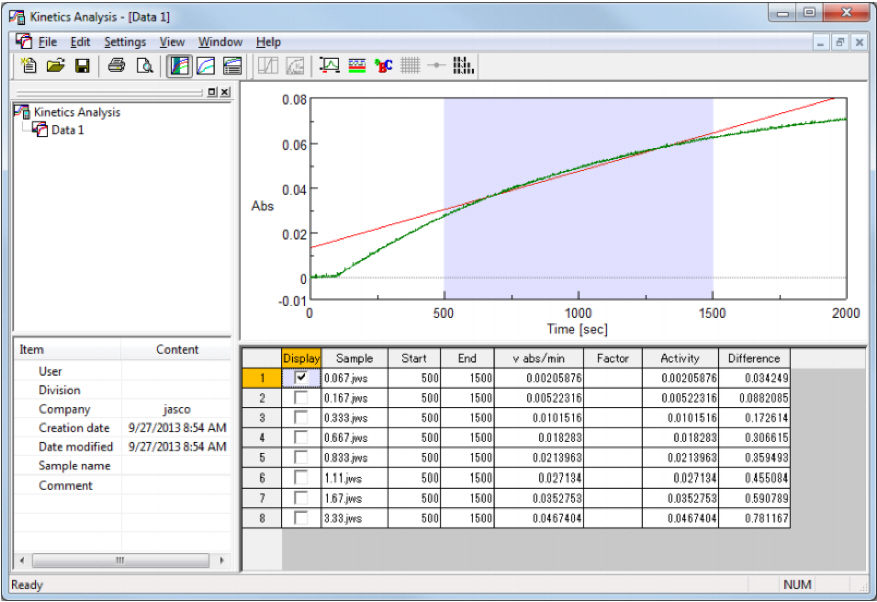The height and width of the screenshot is (602, 877).
Task: Open a file with the folder icon
Action: pyautogui.click(x=55, y=66)
